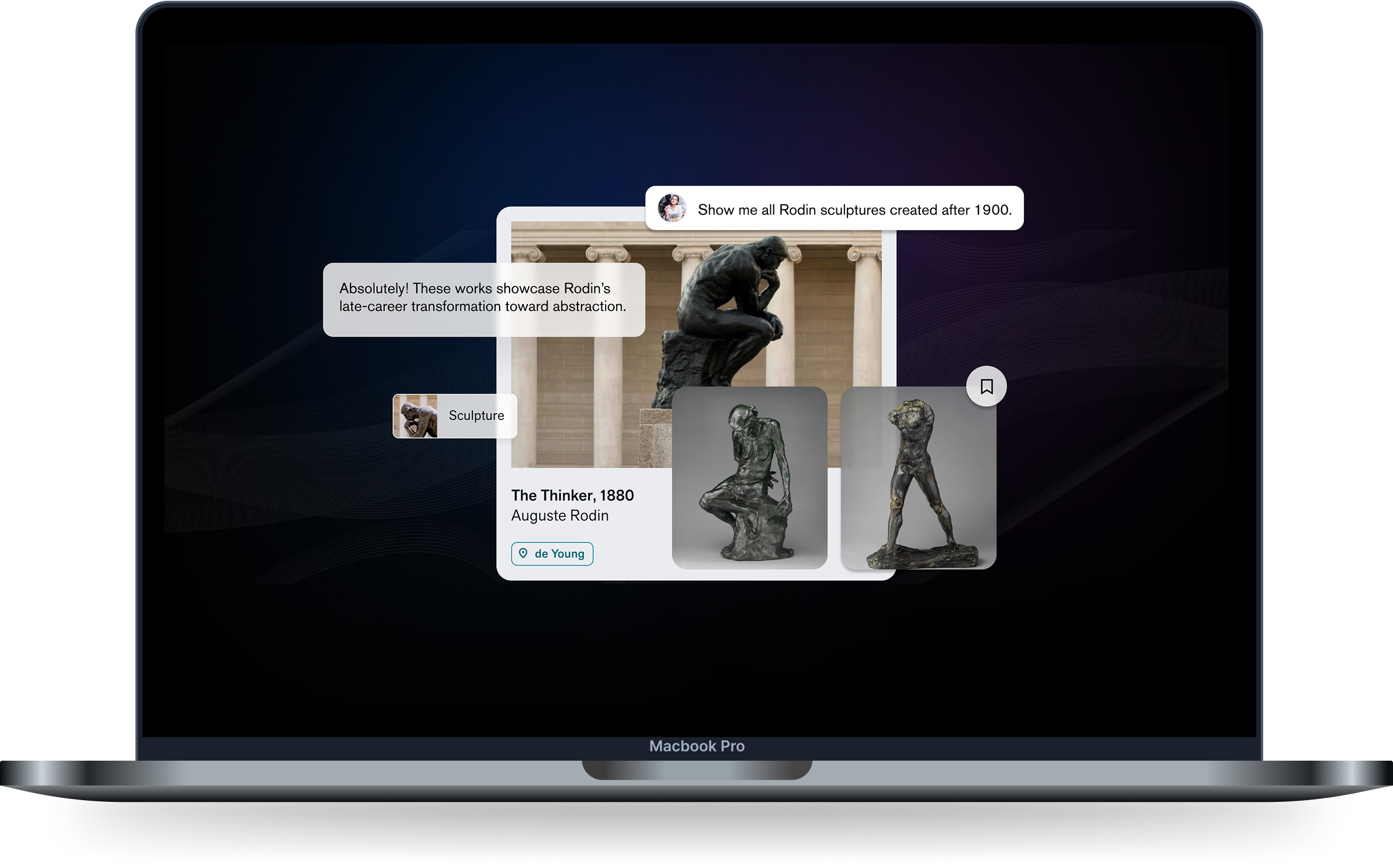Click the location pin icon beside de Young
1393x868 pixels.
coord(523,554)
